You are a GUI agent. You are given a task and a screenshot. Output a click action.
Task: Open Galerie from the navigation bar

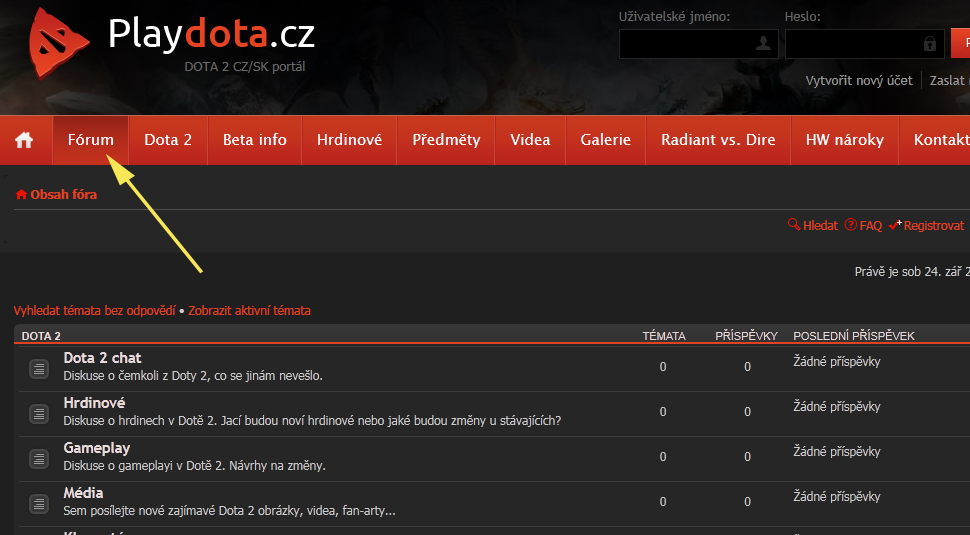(x=606, y=140)
